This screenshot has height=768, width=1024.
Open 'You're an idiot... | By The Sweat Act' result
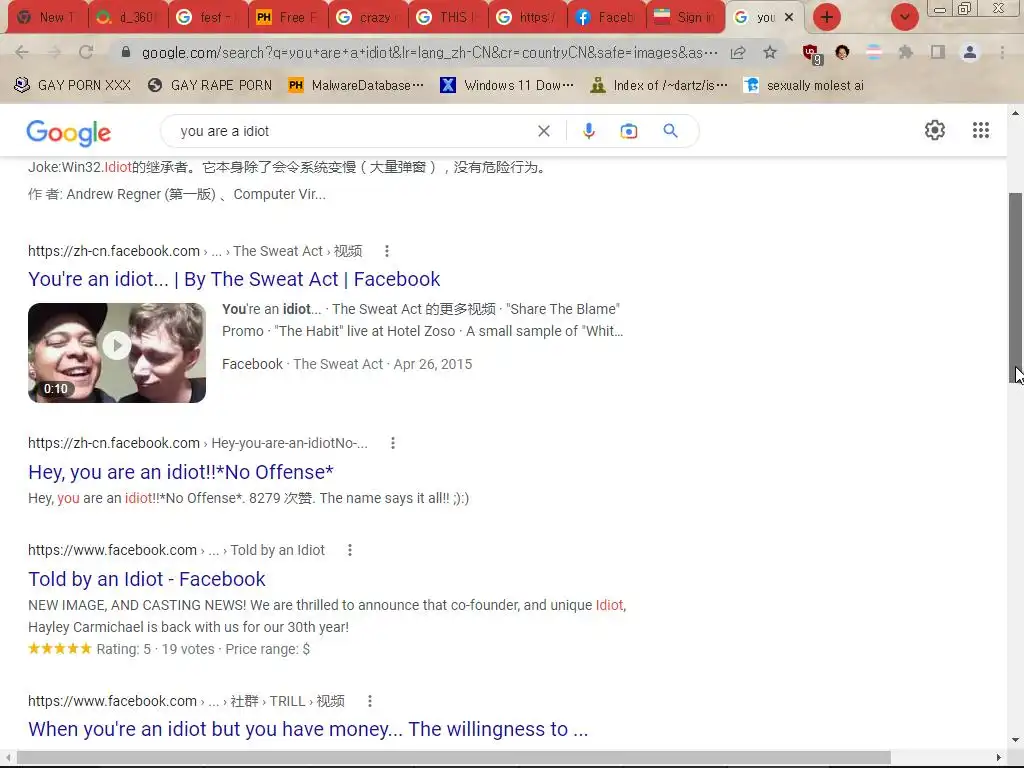click(234, 280)
